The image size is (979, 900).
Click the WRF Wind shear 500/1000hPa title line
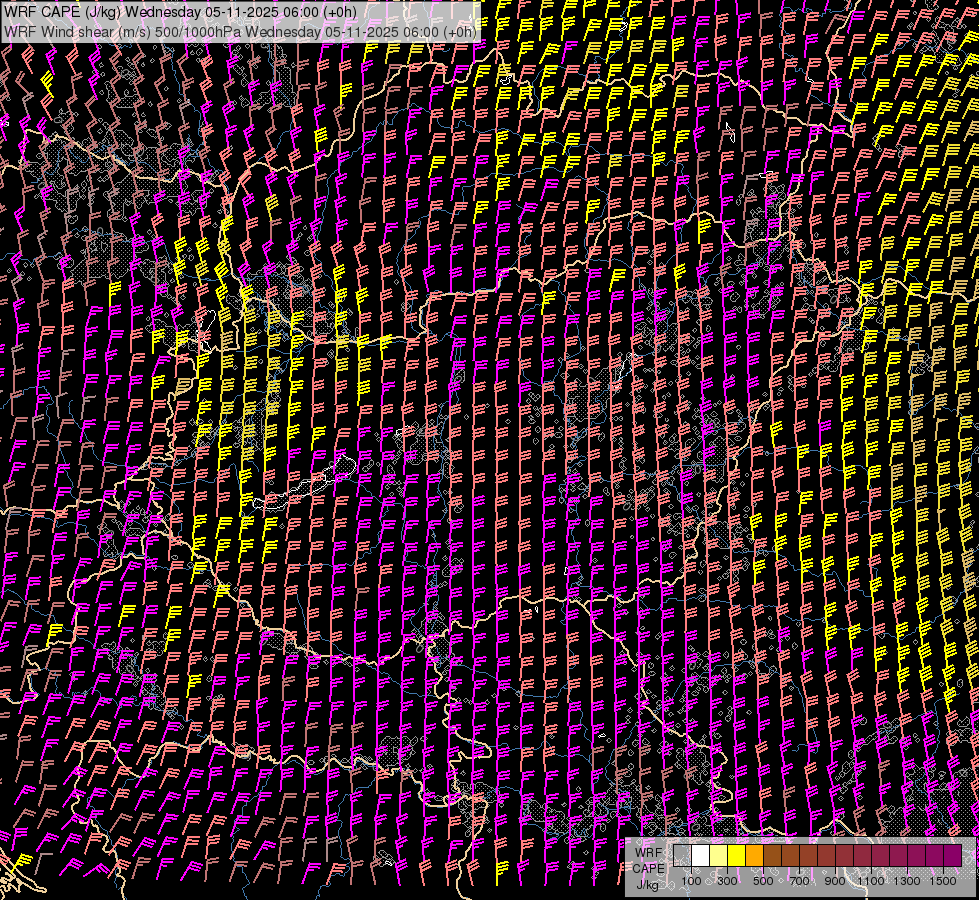click(240, 31)
